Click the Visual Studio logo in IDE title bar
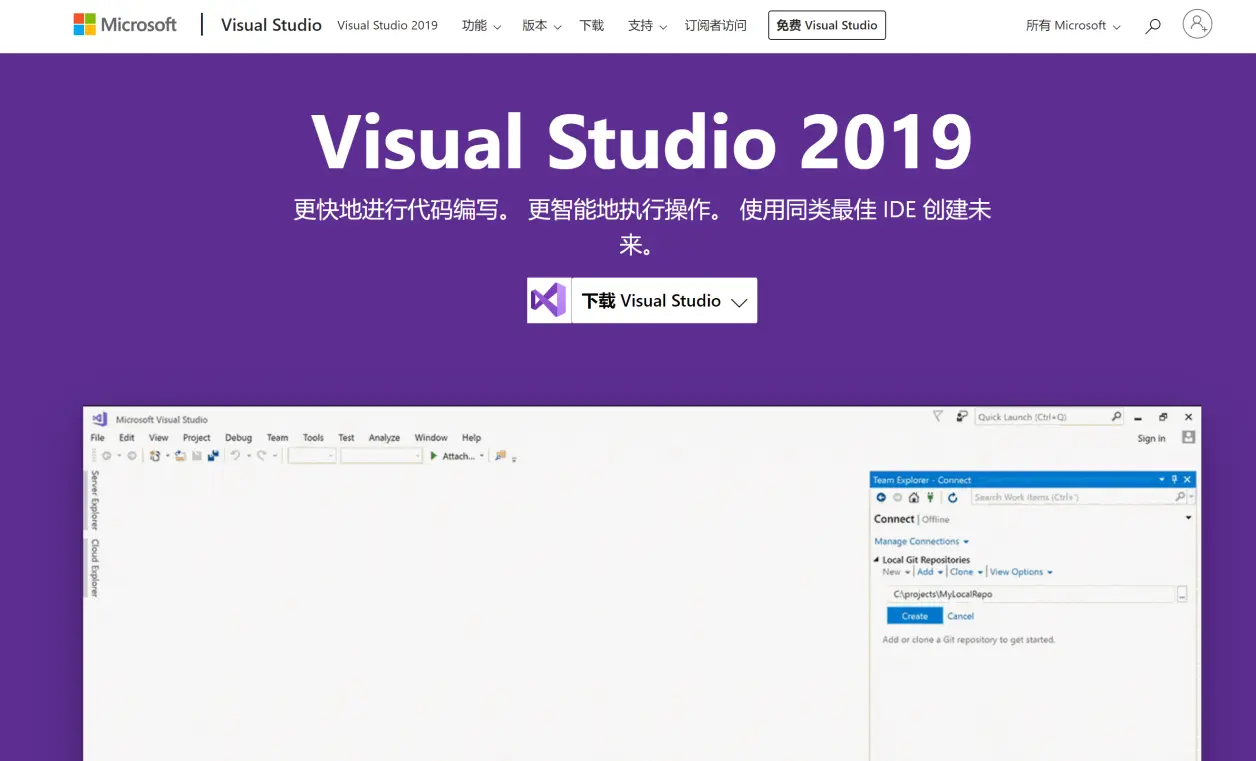This screenshot has width=1256, height=761. [99, 419]
